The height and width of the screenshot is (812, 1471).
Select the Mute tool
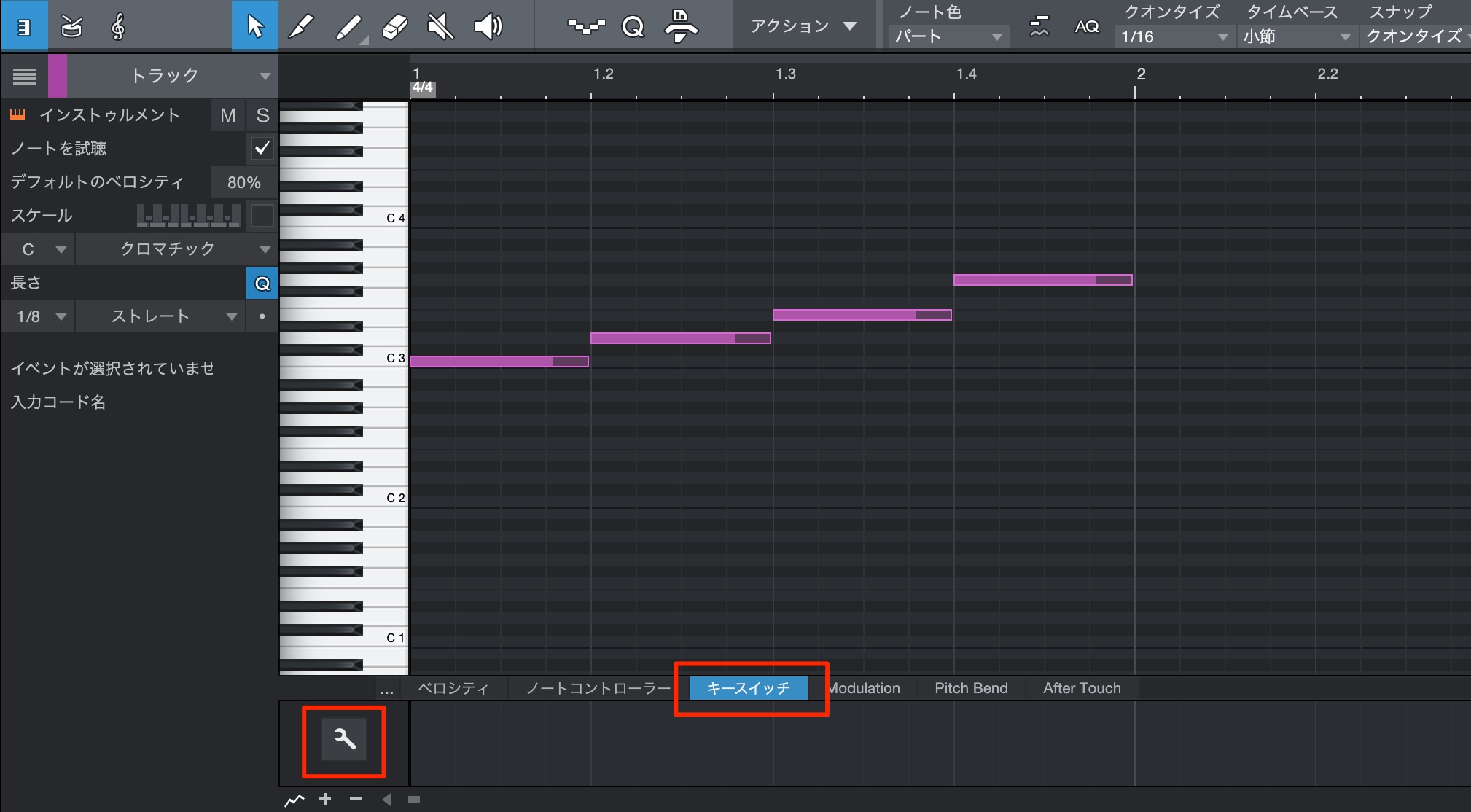(441, 27)
